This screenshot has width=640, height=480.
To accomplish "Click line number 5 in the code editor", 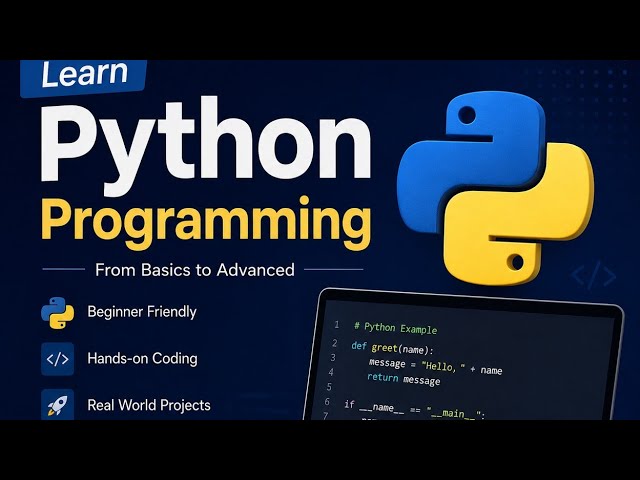I will tap(329, 387).
